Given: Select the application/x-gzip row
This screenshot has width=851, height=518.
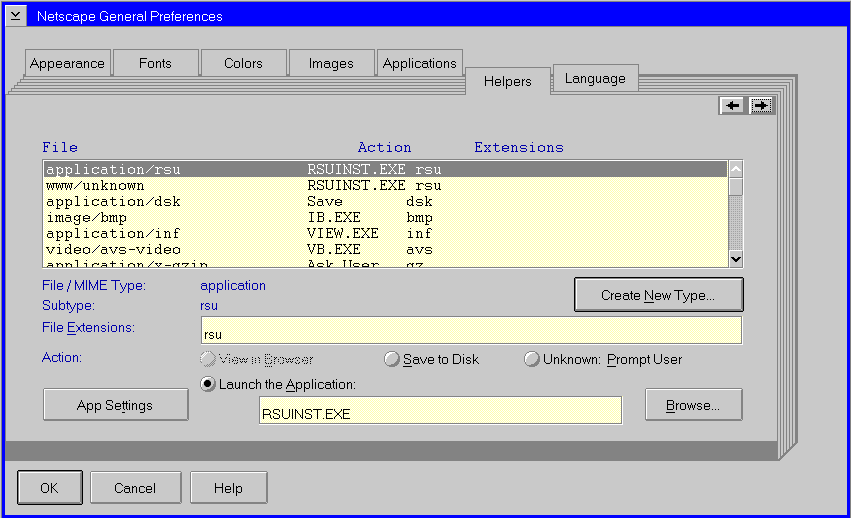Looking at the screenshot, I should click(x=385, y=263).
